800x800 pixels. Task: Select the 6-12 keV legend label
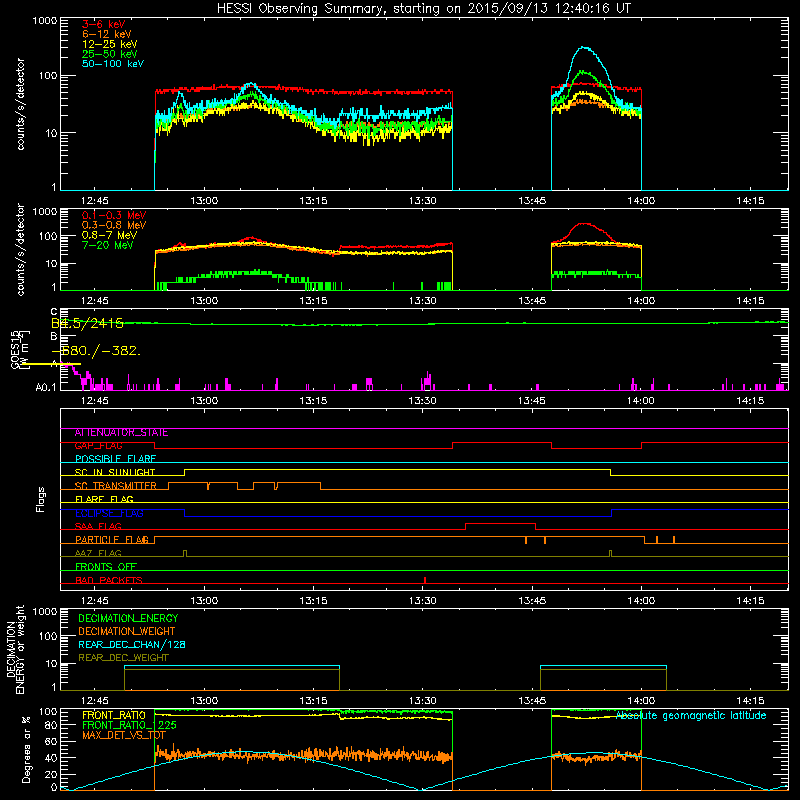[x=107, y=34]
